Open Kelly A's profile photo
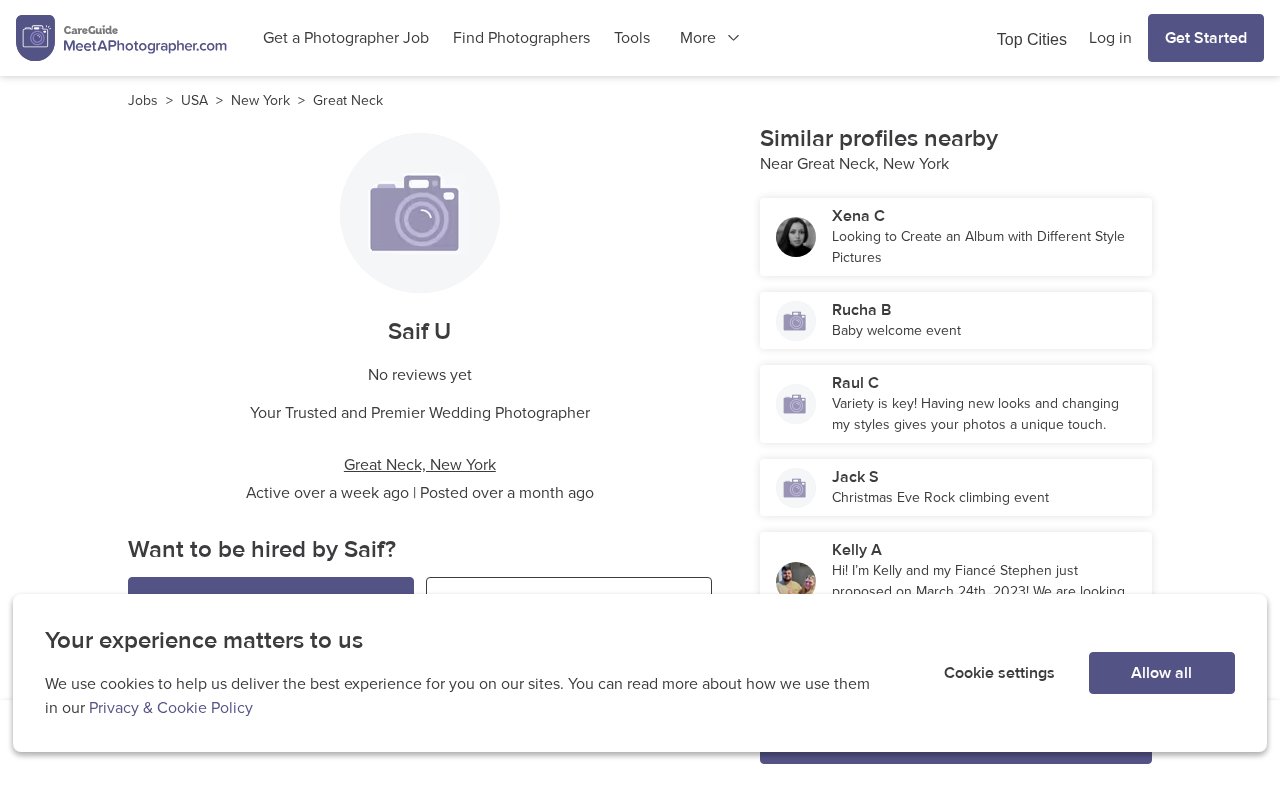The height and width of the screenshot is (800, 1280). (x=796, y=580)
